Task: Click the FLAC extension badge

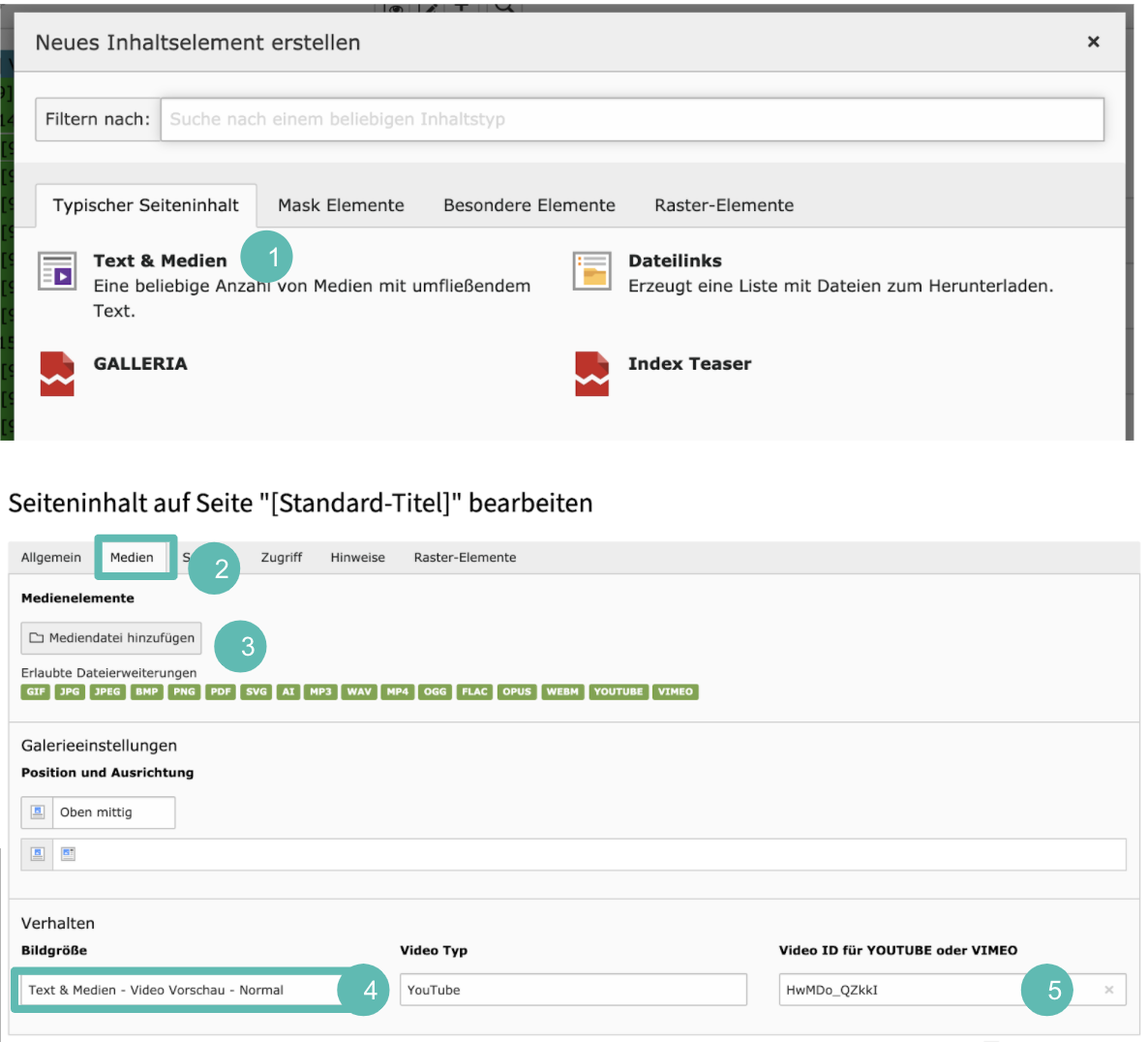Action: point(474,691)
